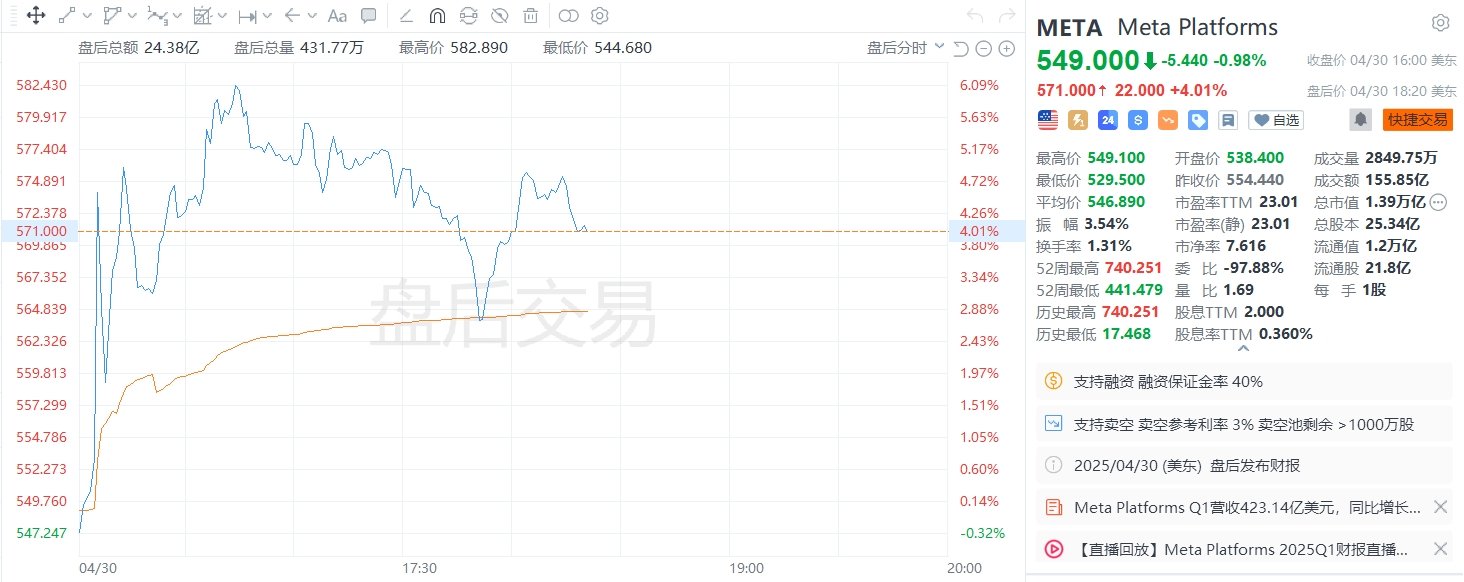Dismiss the Q1营收 news notification

(1440, 507)
